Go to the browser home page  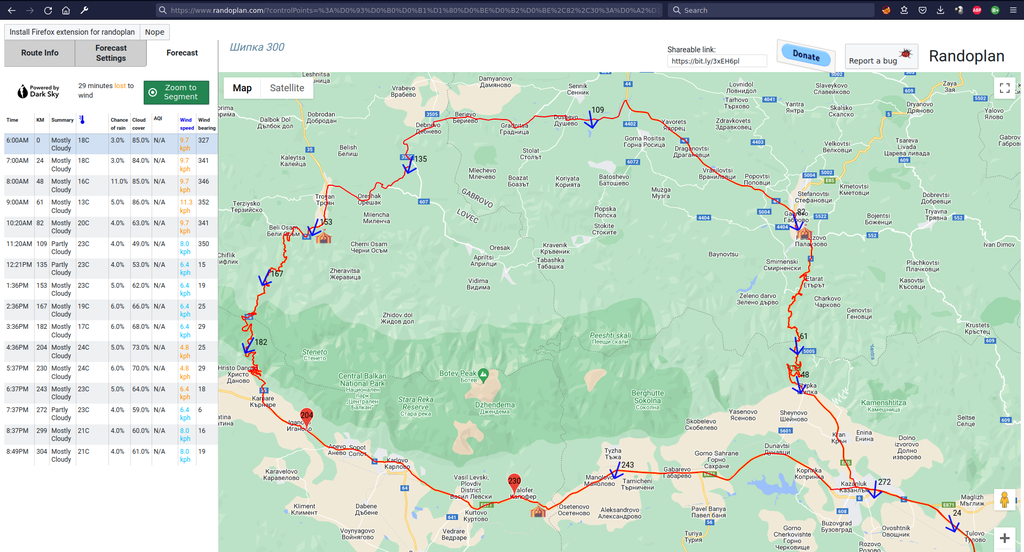click(x=66, y=10)
